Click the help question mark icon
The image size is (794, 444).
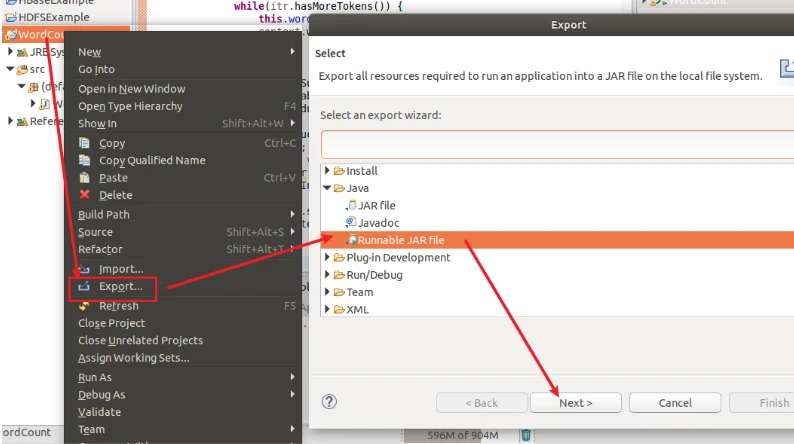329,402
